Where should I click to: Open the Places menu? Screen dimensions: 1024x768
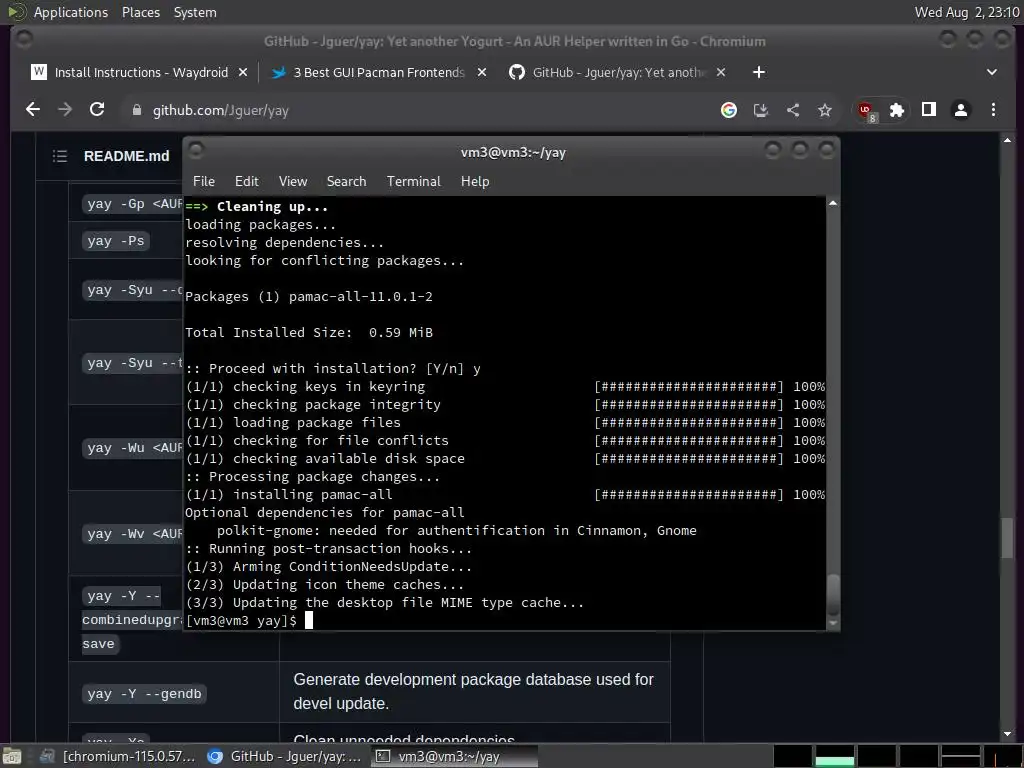click(140, 12)
